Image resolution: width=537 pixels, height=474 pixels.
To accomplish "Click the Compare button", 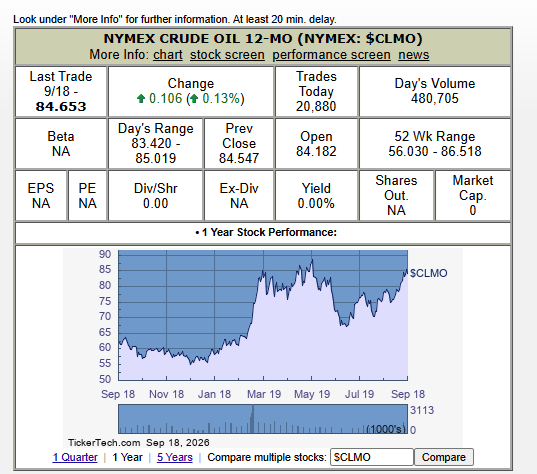I will pyautogui.click(x=444, y=457).
